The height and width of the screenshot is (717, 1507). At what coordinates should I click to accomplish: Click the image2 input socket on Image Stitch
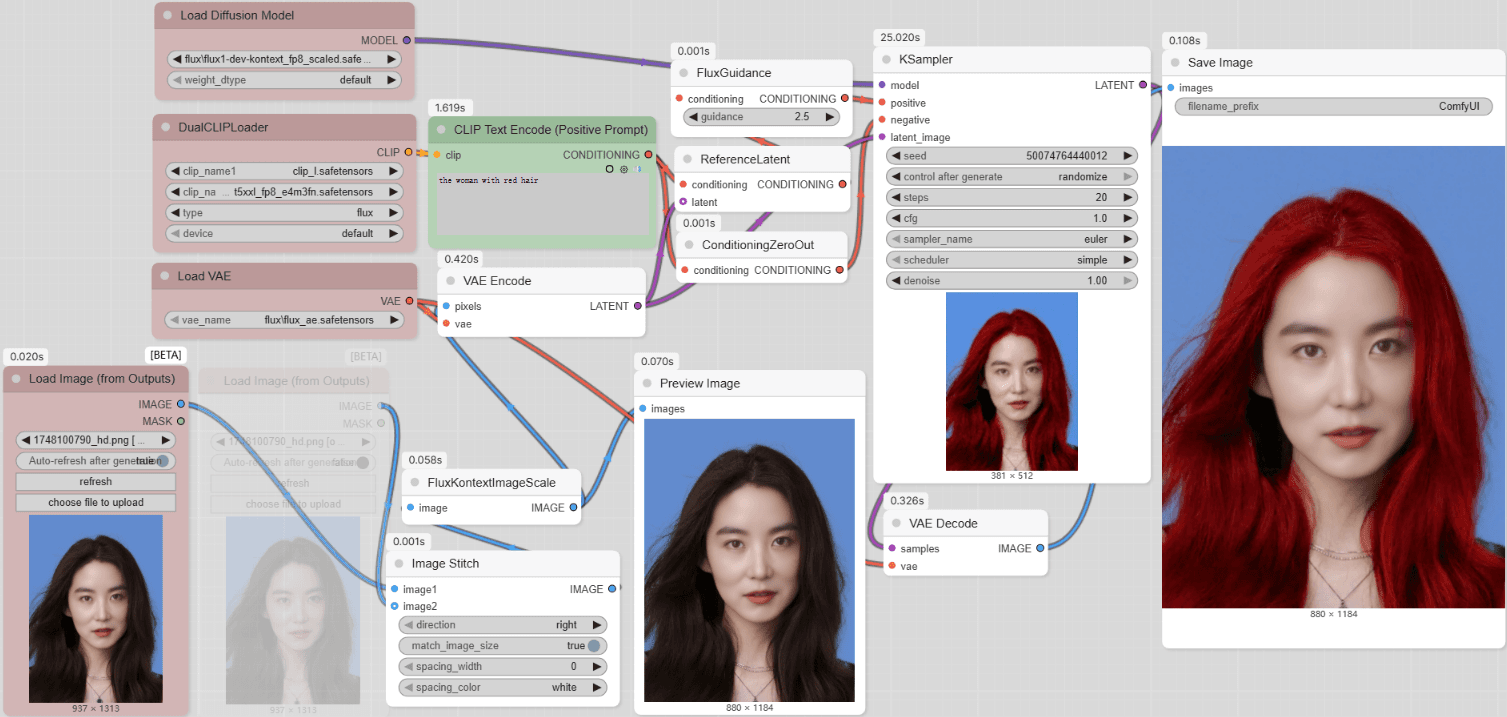tap(394, 606)
